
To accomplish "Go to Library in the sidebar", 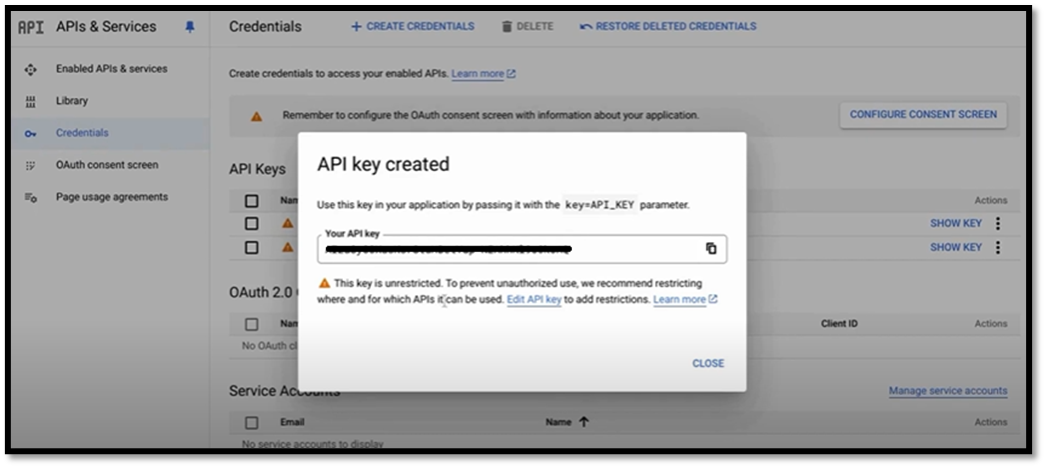I will pos(71,101).
